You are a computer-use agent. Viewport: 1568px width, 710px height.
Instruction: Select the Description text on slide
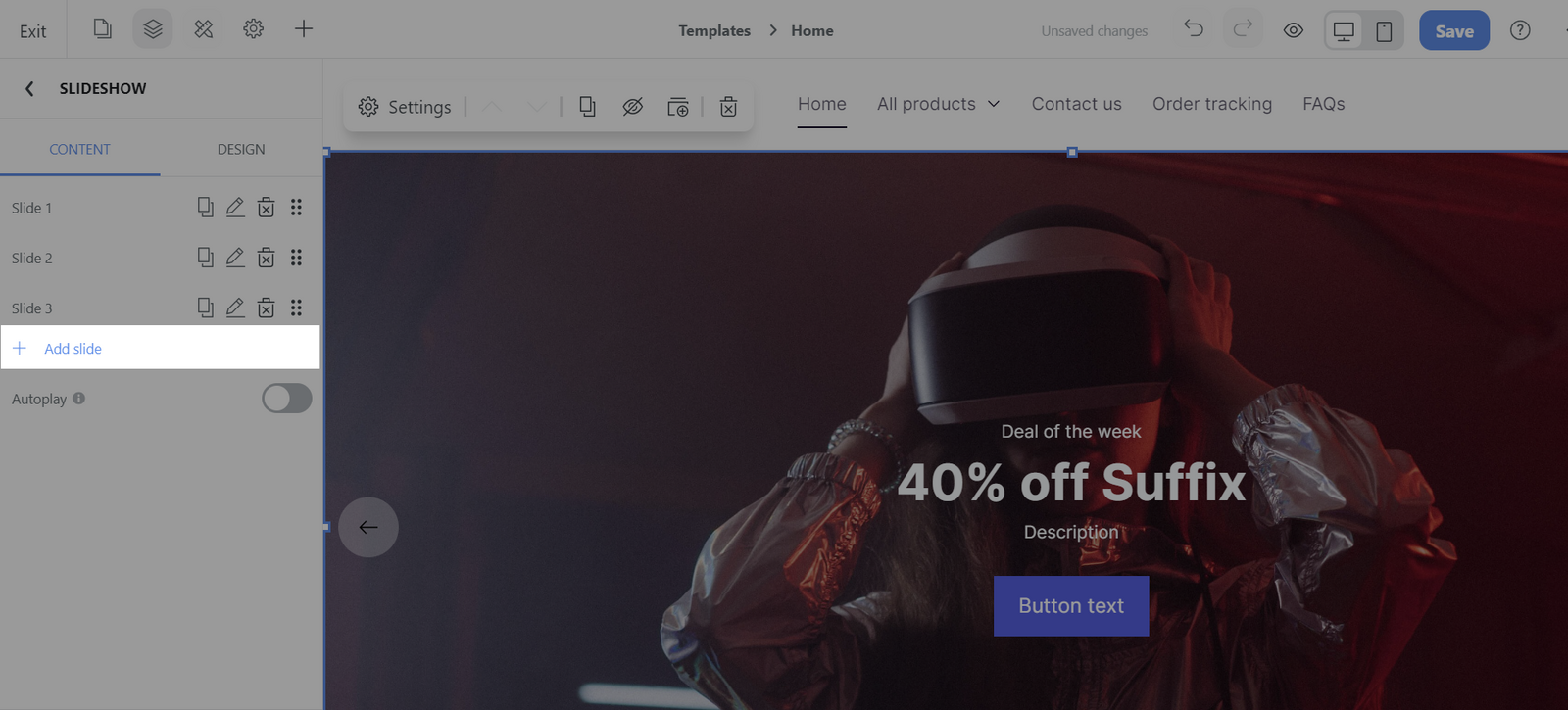click(1071, 532)
